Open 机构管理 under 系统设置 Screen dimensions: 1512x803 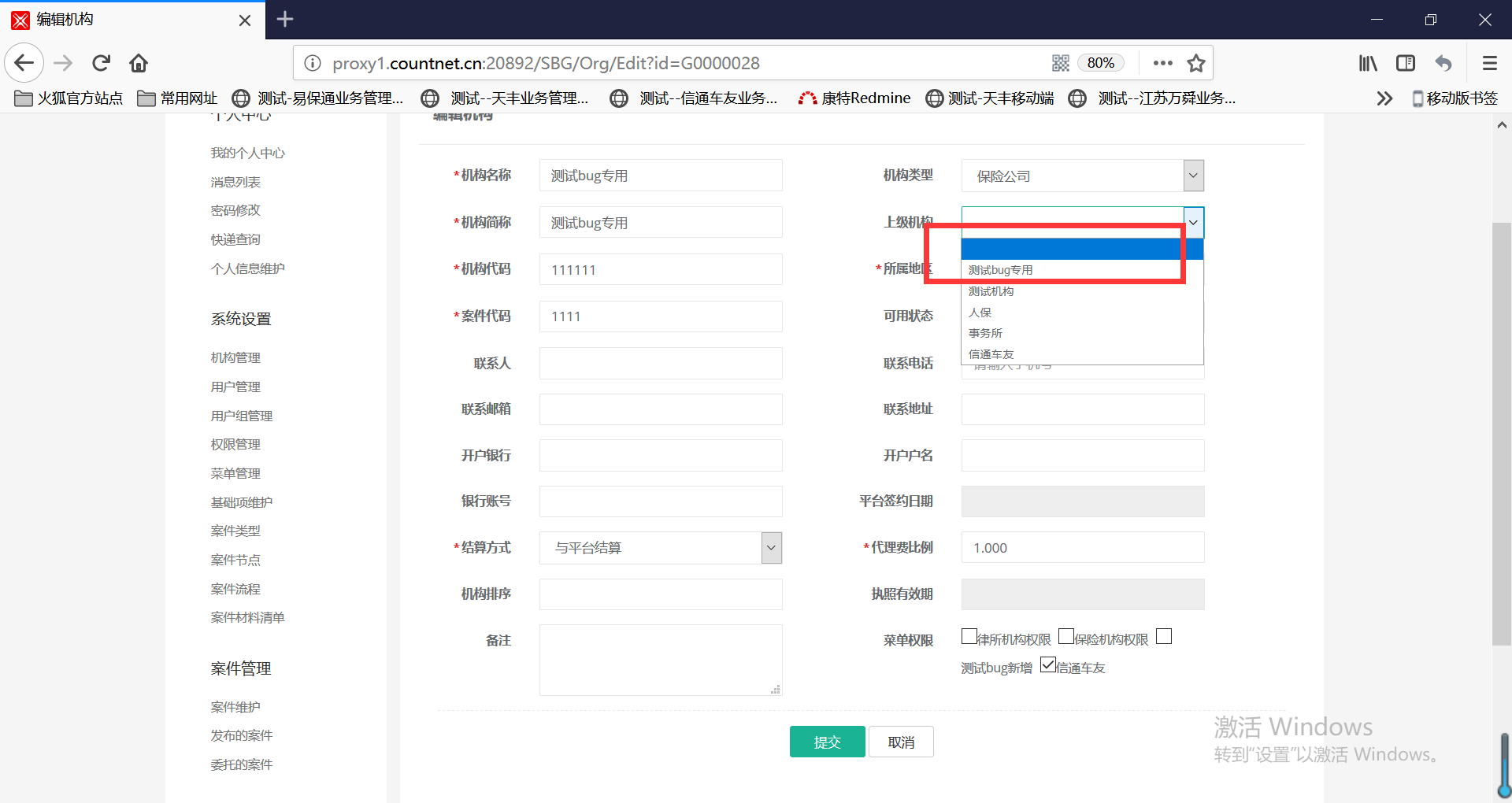235,357
